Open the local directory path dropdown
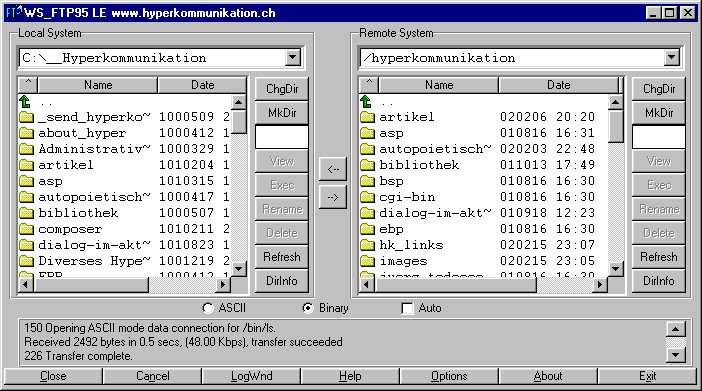The image size is (702, 391). click(x=293, y=57)
